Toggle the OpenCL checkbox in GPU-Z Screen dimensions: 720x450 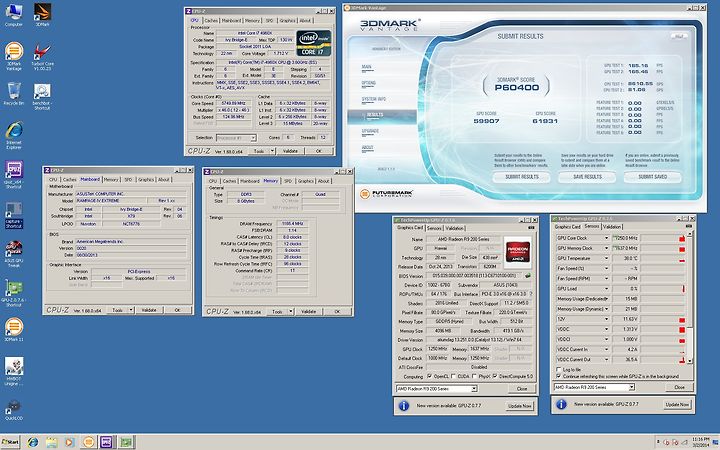[x=430, y=376]
